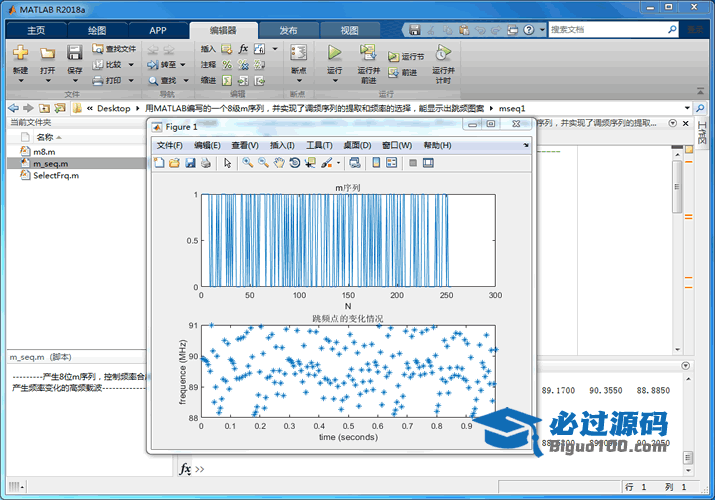Click the Print button in the ribbon
This screenshot has width=715, height=500.
click(108, 81)
